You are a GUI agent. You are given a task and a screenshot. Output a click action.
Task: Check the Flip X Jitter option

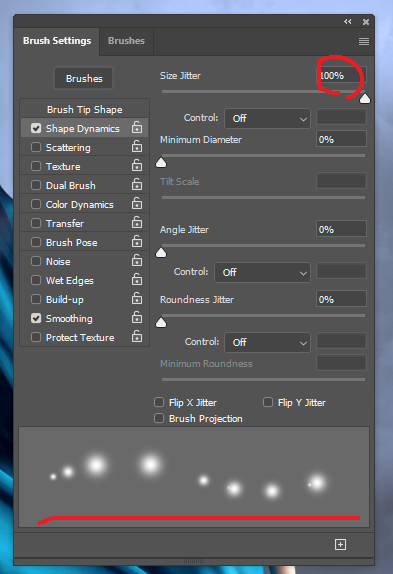click(159, 402)
